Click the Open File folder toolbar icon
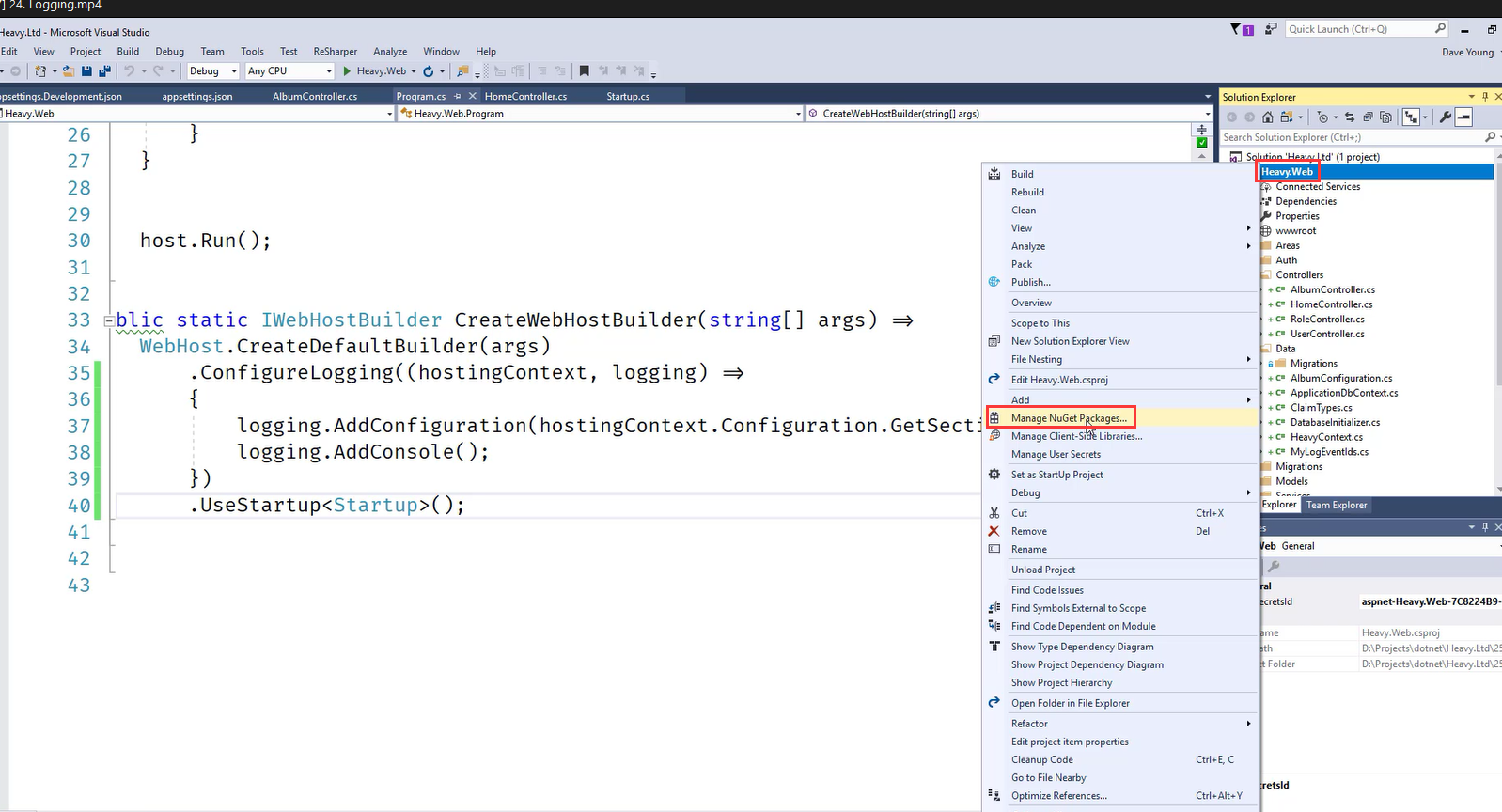 tap(70, 71)
